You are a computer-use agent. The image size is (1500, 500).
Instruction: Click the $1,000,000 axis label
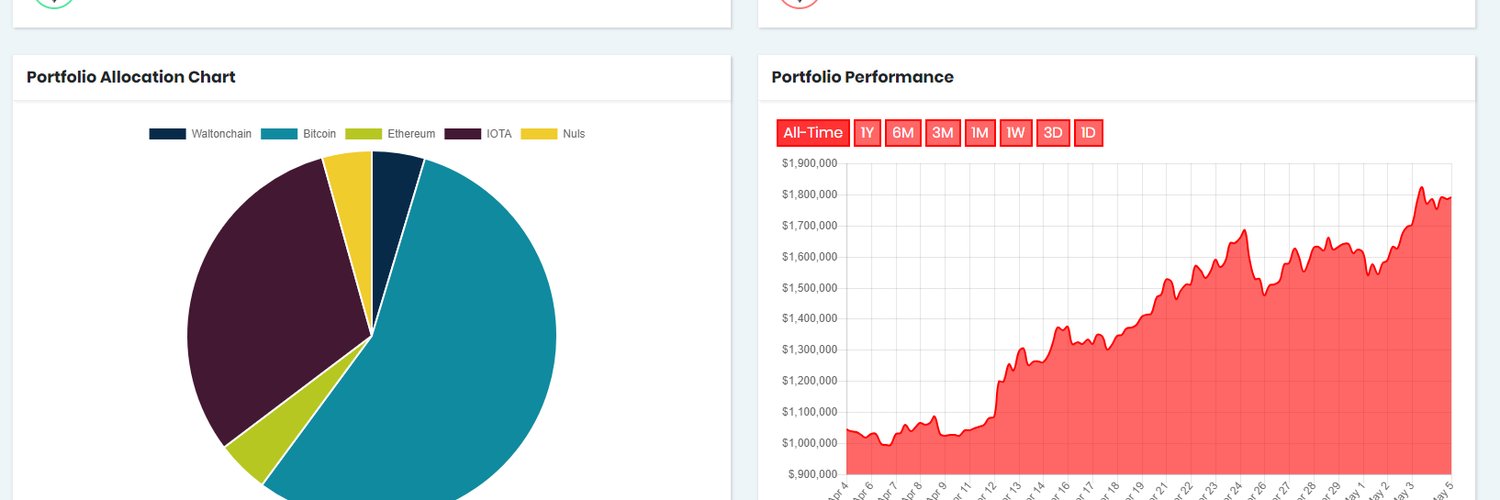[x=810, y=443]
